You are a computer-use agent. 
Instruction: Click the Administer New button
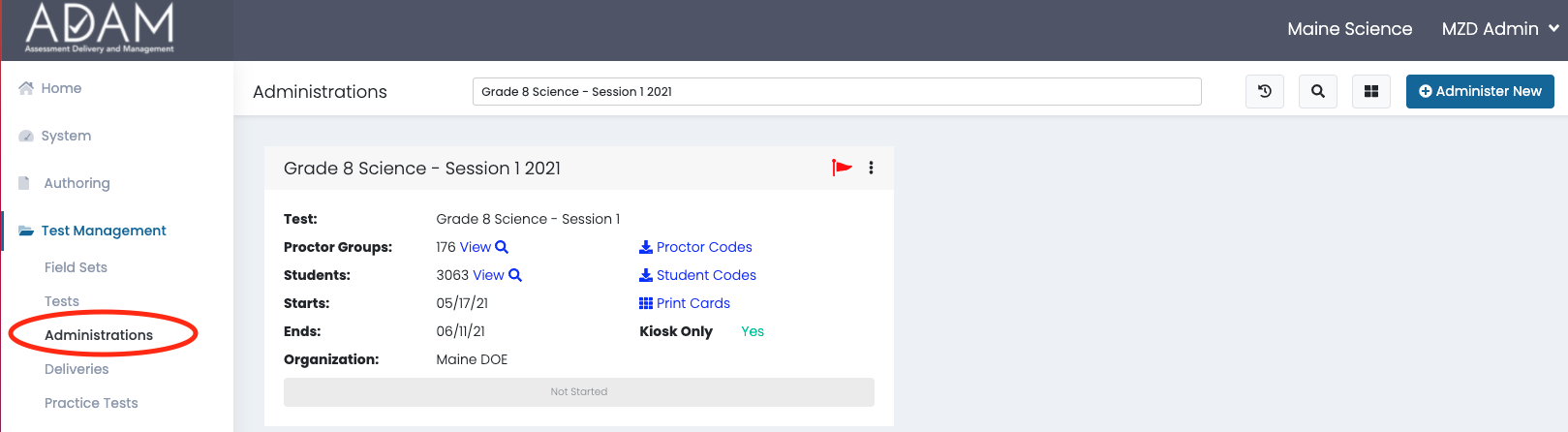click(1480, 91)
